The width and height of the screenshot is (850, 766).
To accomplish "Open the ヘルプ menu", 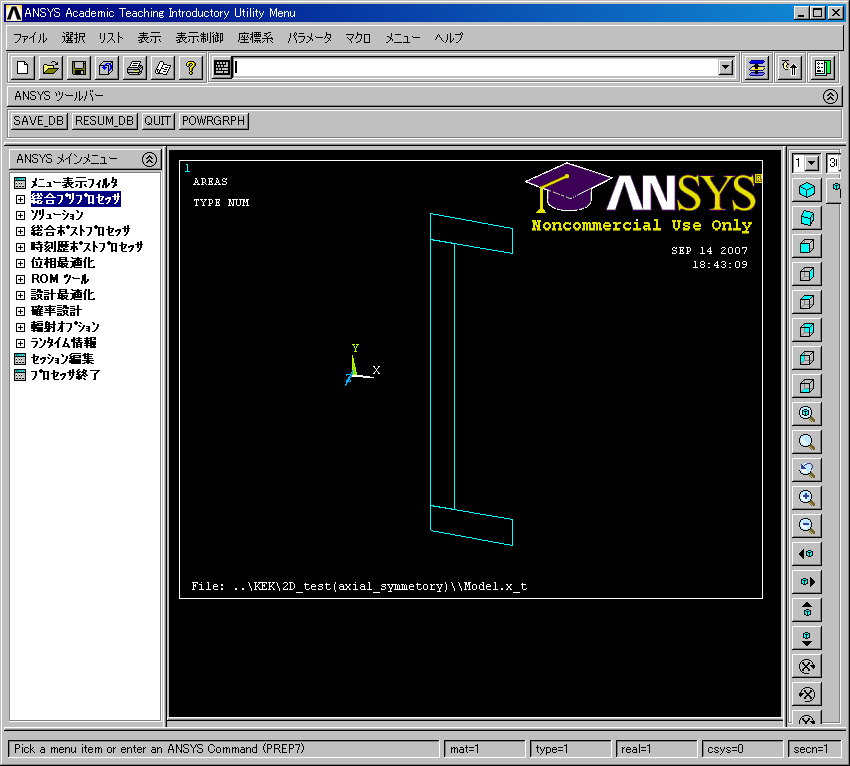I will pos(449,38).
